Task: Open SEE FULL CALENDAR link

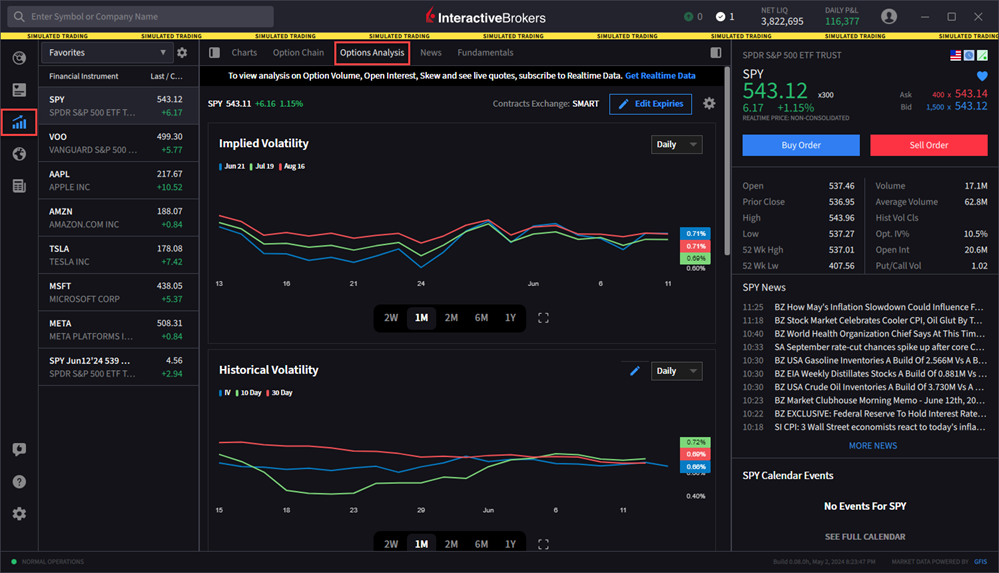Action: 865,537
